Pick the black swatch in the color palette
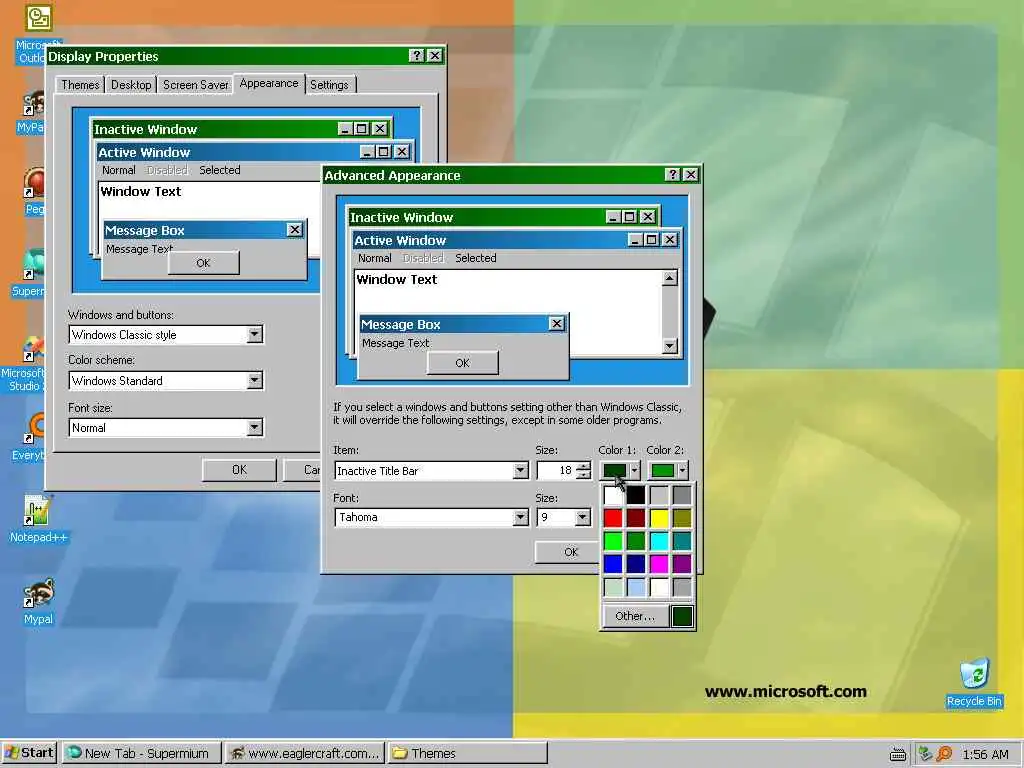Viewport: 1024px width, 768px height. (636, 496)
